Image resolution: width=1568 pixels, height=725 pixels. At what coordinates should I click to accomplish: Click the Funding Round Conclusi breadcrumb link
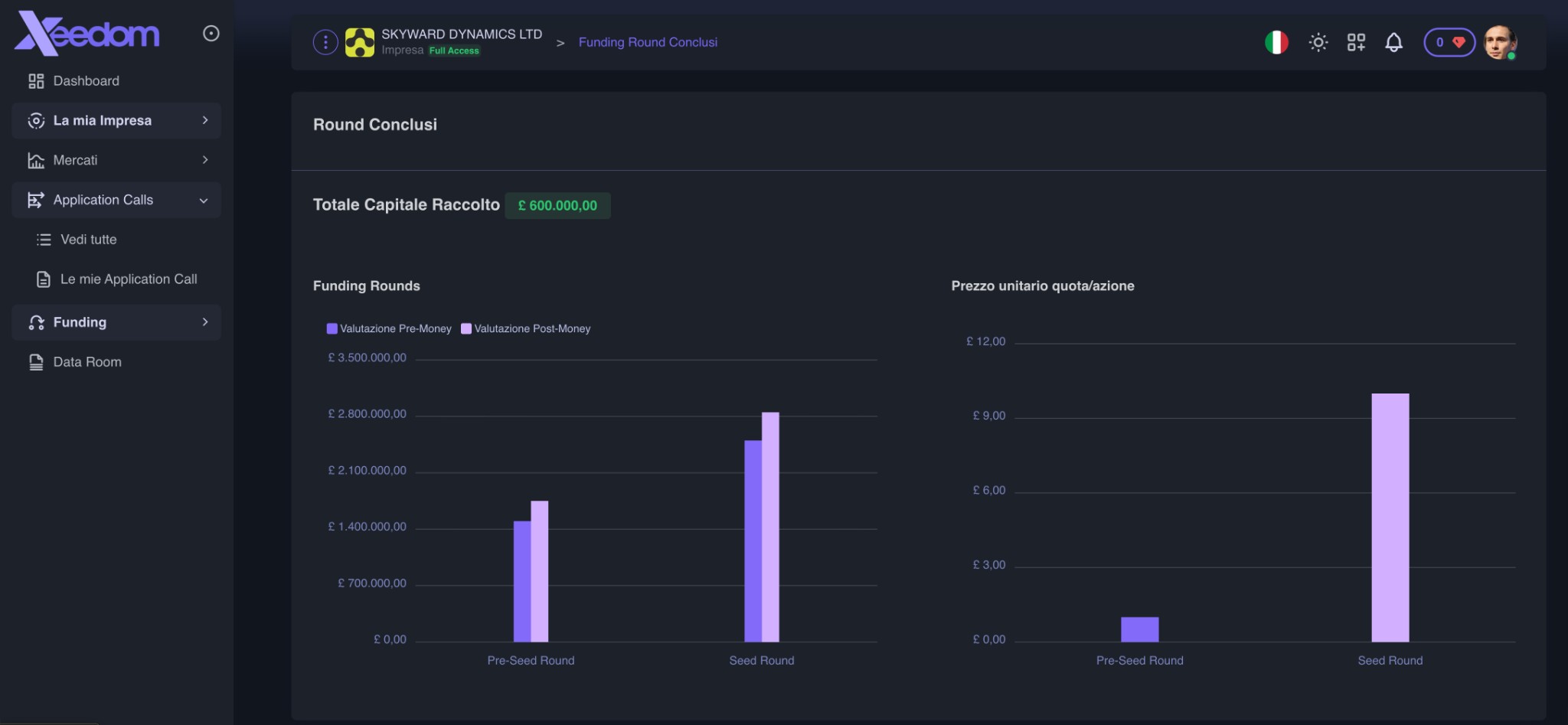pos(648,42)
